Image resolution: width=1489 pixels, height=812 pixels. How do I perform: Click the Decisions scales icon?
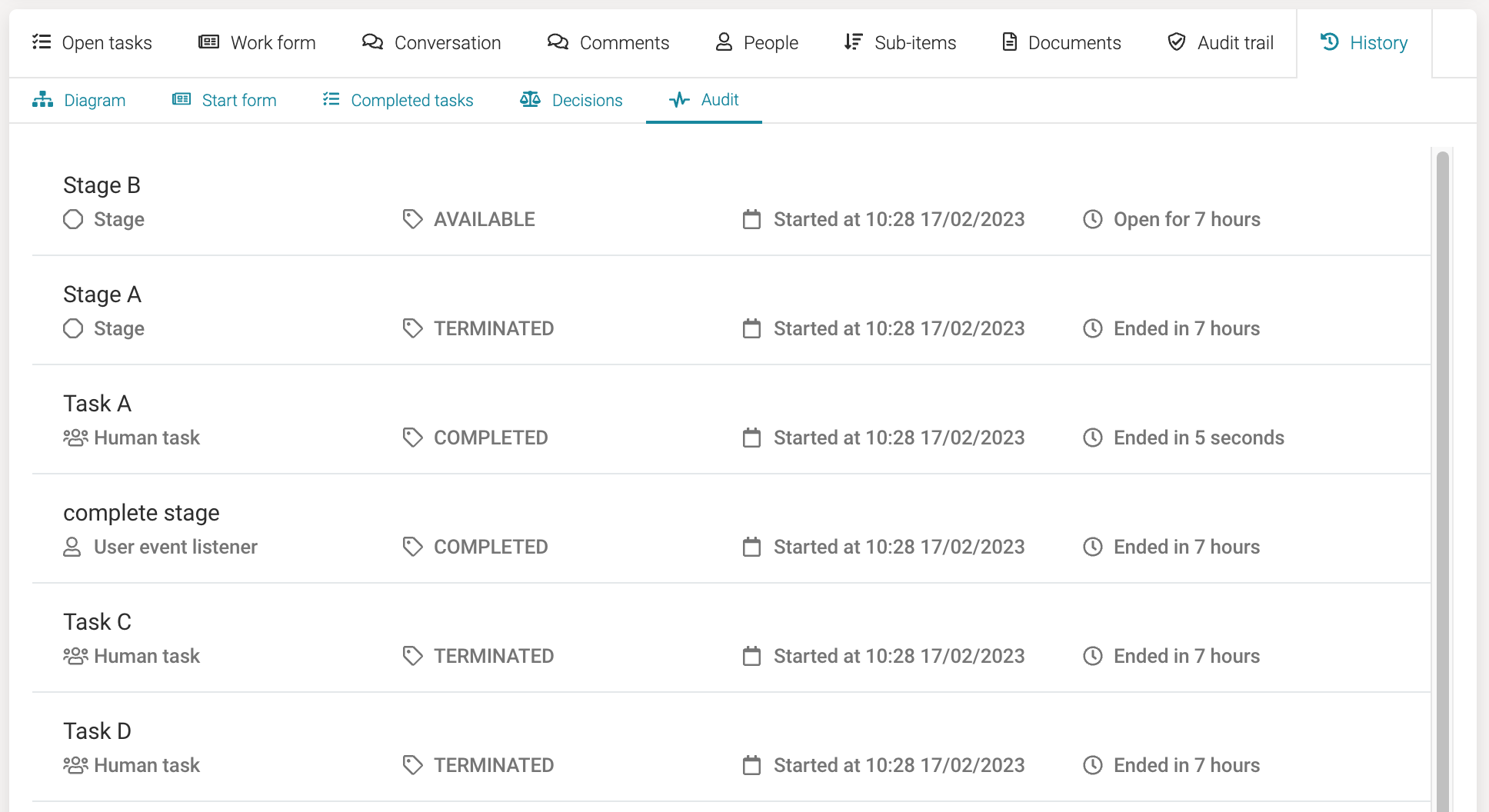530,100
